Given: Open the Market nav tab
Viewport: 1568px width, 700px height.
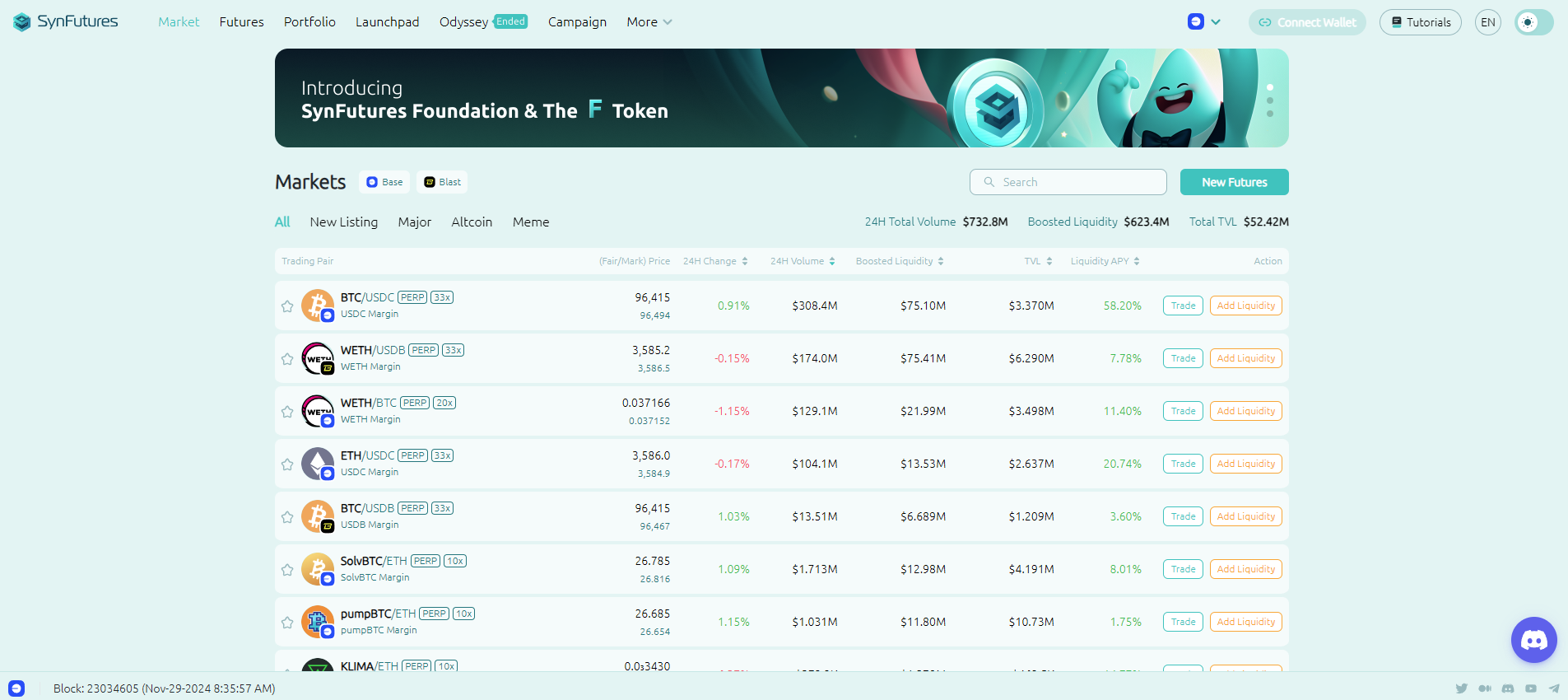Looking at the screenshot, I should (179, 22).
